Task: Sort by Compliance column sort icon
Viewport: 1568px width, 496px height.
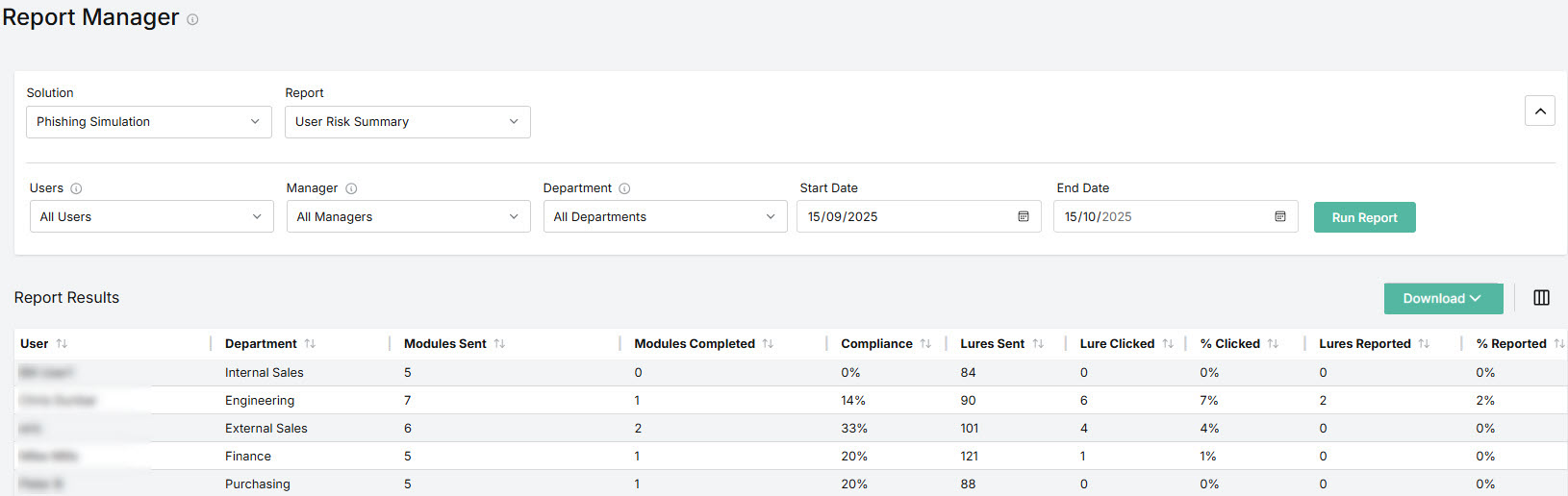Action: coord(925,343)
